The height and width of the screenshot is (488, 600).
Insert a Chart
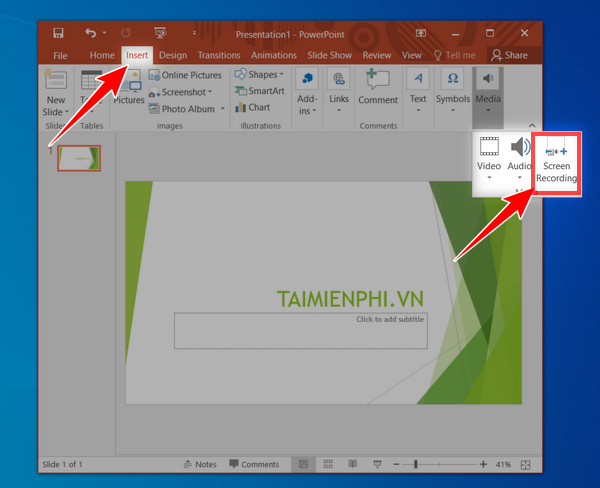pyautogui.click(x=253, y=108)
